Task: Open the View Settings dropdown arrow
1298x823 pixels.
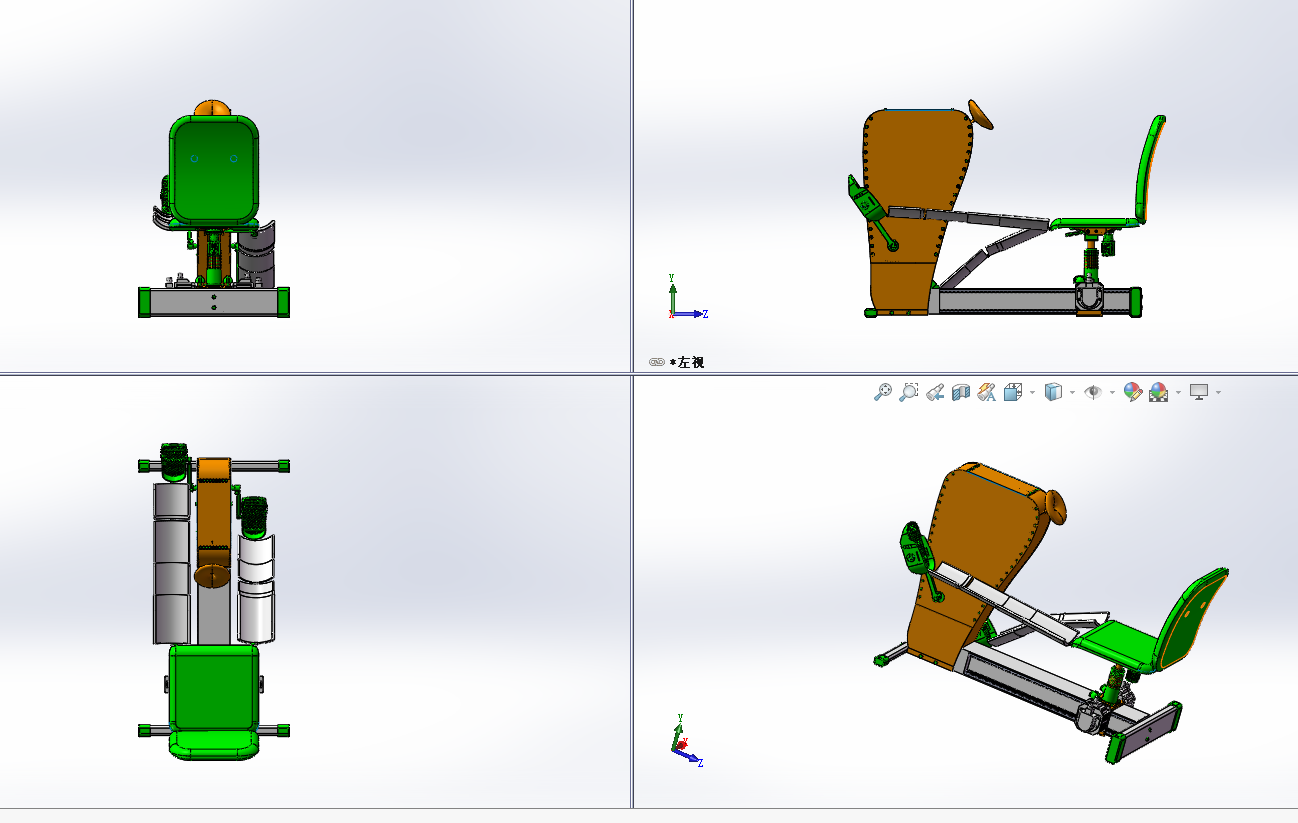Action: coord(1218,392)
